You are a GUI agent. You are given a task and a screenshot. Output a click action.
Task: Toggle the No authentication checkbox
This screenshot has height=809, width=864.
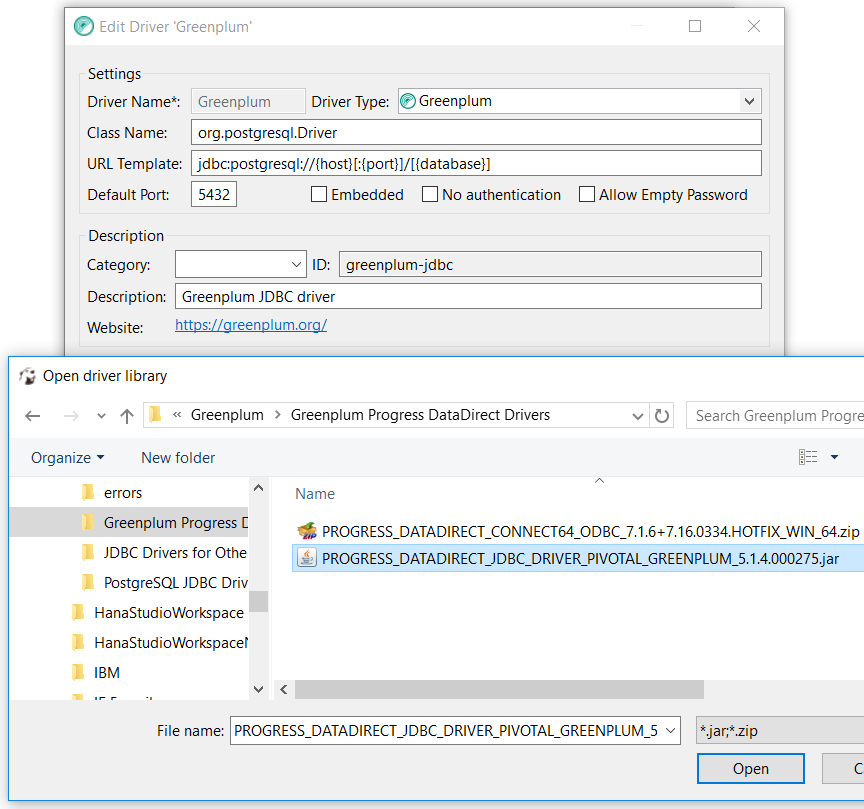[430, 195]
